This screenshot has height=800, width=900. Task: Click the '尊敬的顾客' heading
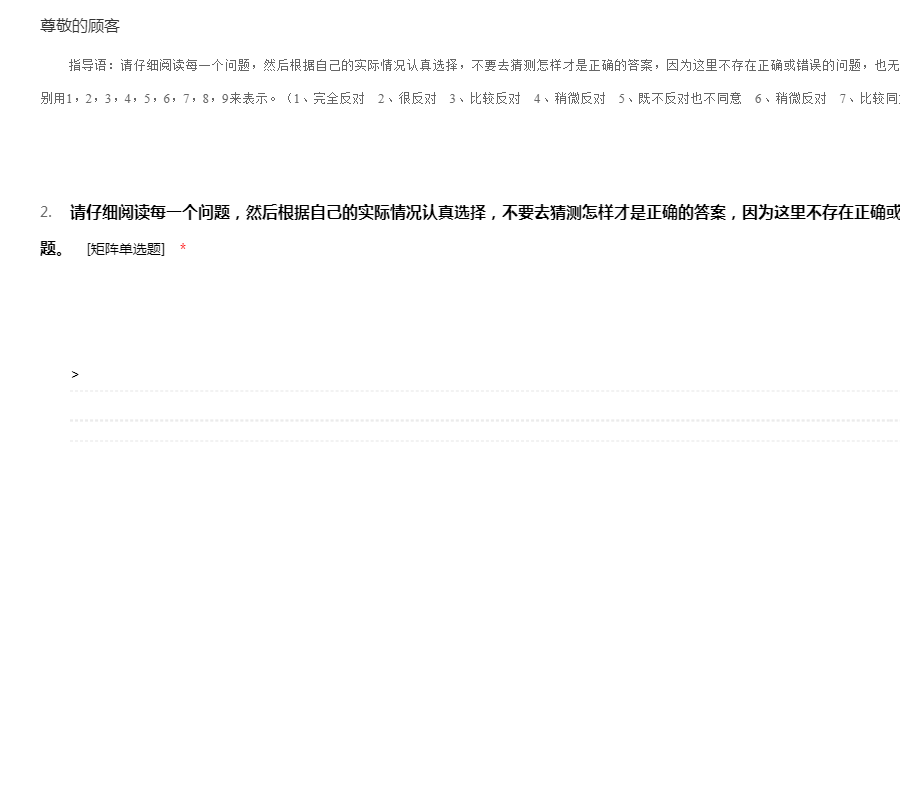click(x=80, y=26)
